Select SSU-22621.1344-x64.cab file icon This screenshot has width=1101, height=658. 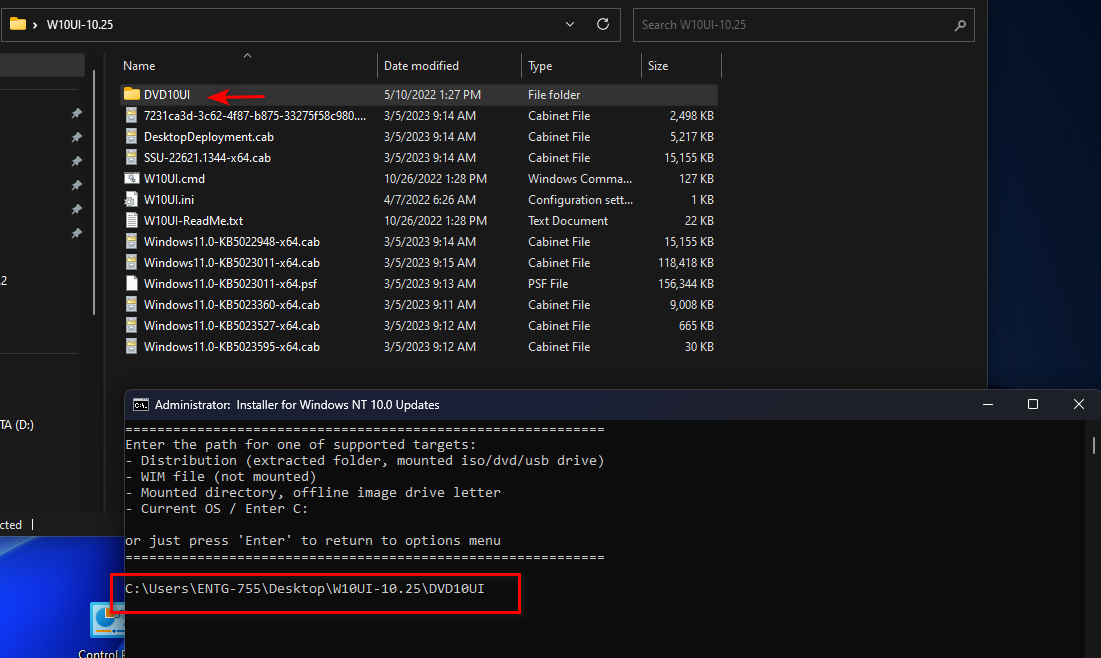tap(131, 157)
